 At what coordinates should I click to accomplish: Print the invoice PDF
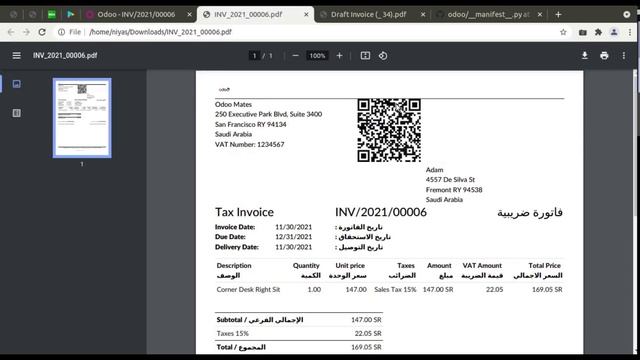point(604,56)
